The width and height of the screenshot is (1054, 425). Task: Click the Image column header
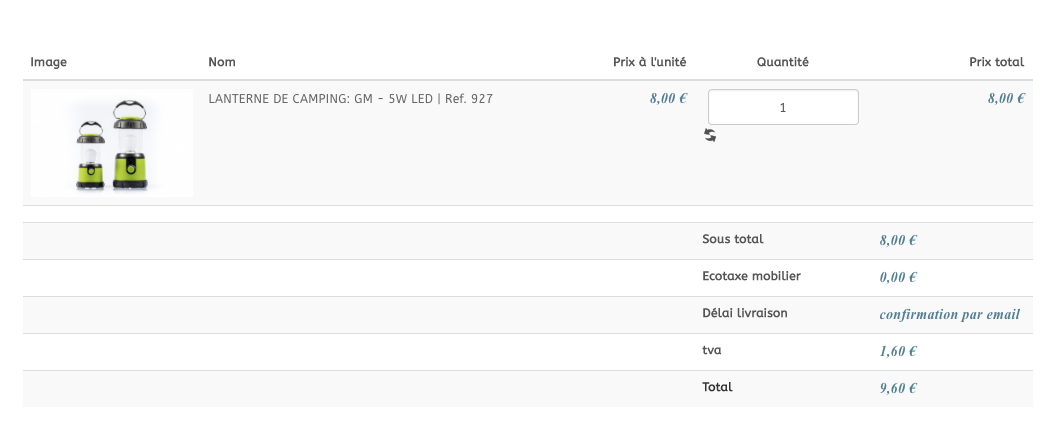49,62
